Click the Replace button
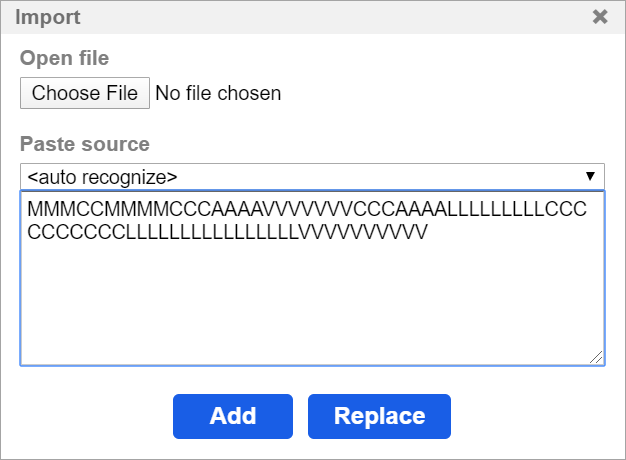 click(x=379, y=416)
